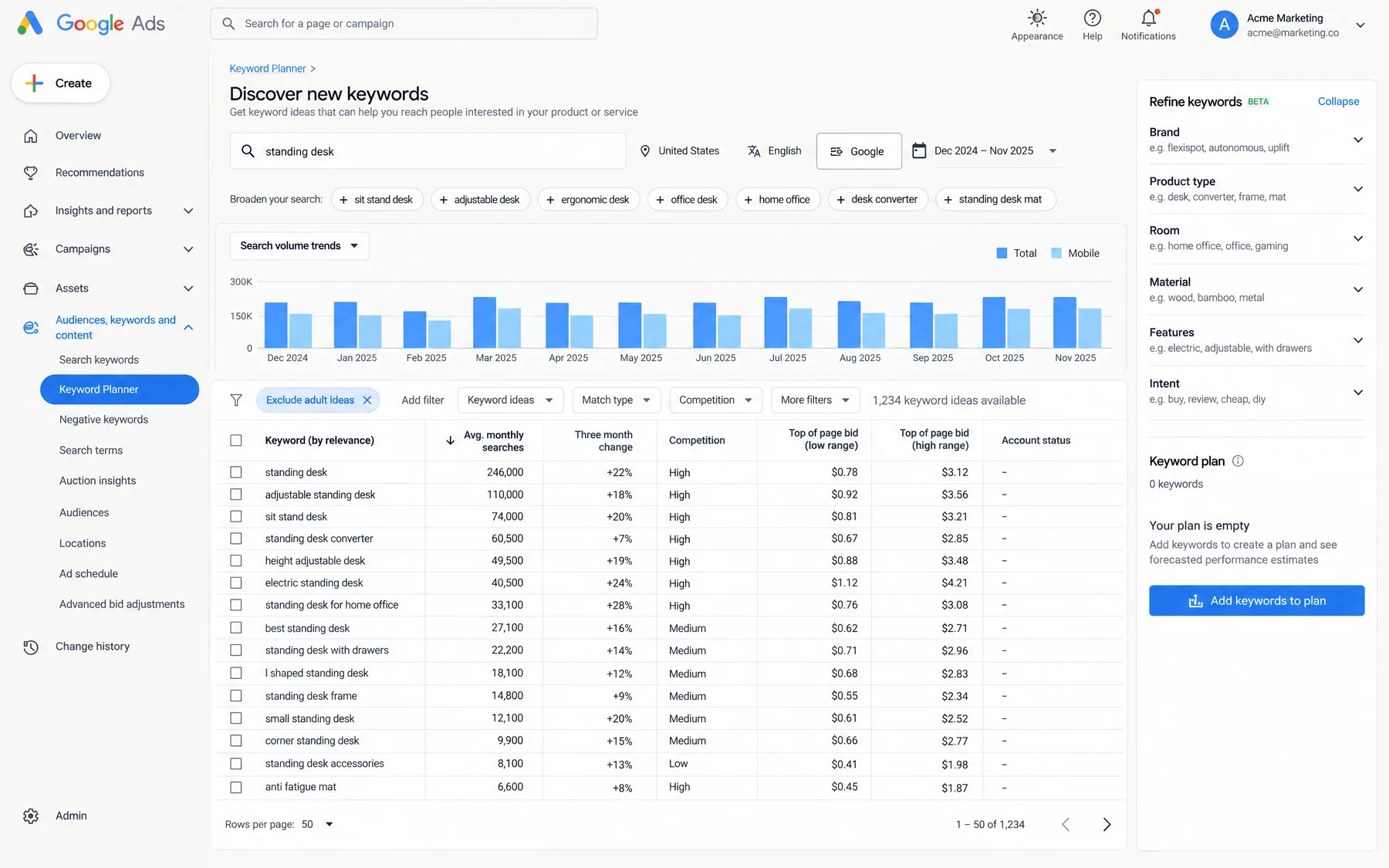The width and height of the screenshot is (1389, 868).
Task: Collapse the Refine keywords panel
Action: tap(1338, 102)
